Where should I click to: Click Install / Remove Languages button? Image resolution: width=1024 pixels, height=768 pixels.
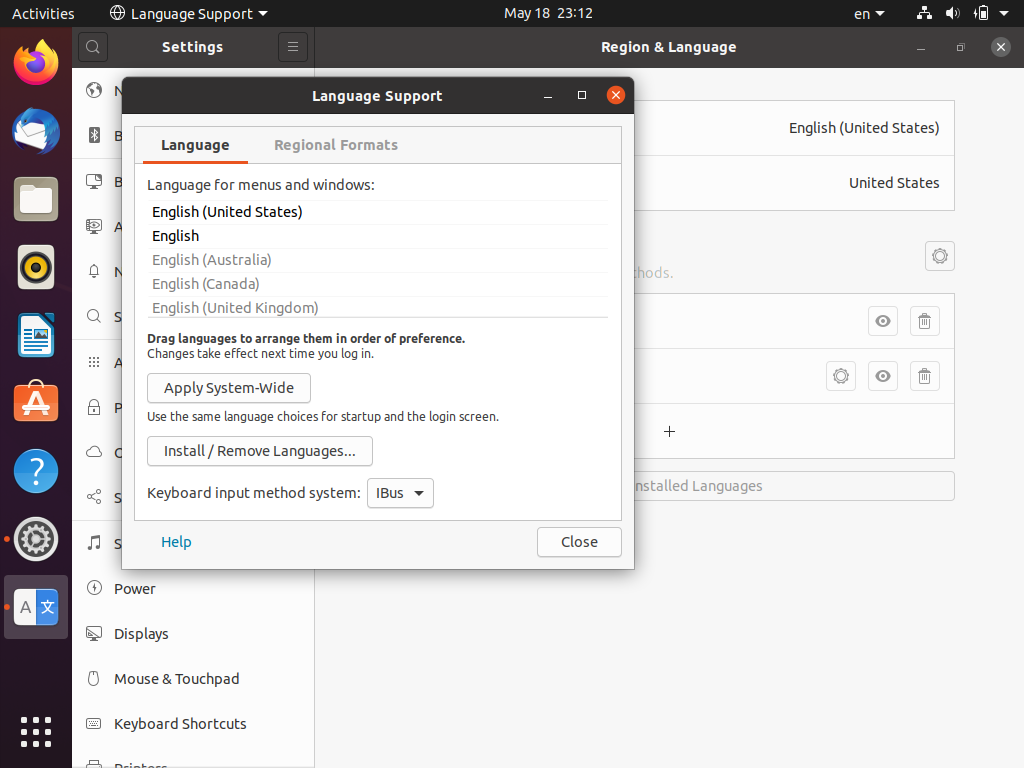pyautogui.click(x=260, y=451)
